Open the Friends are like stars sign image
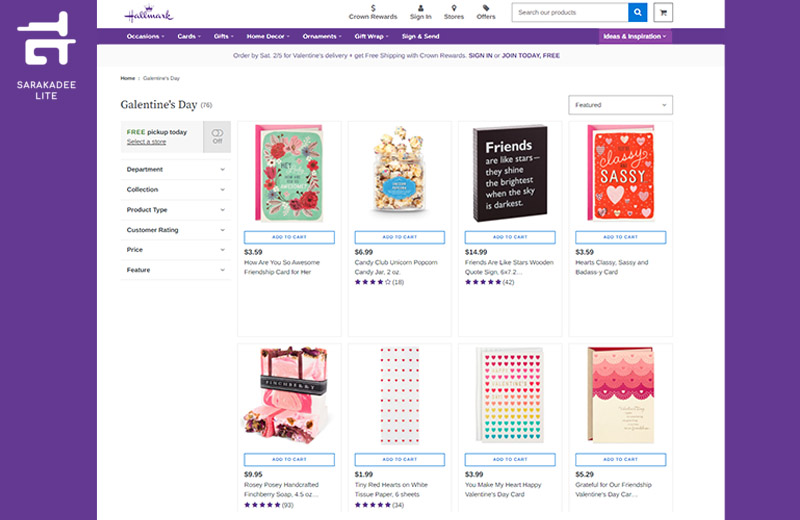Screen dimensions: 800x520 click(510, 173)
